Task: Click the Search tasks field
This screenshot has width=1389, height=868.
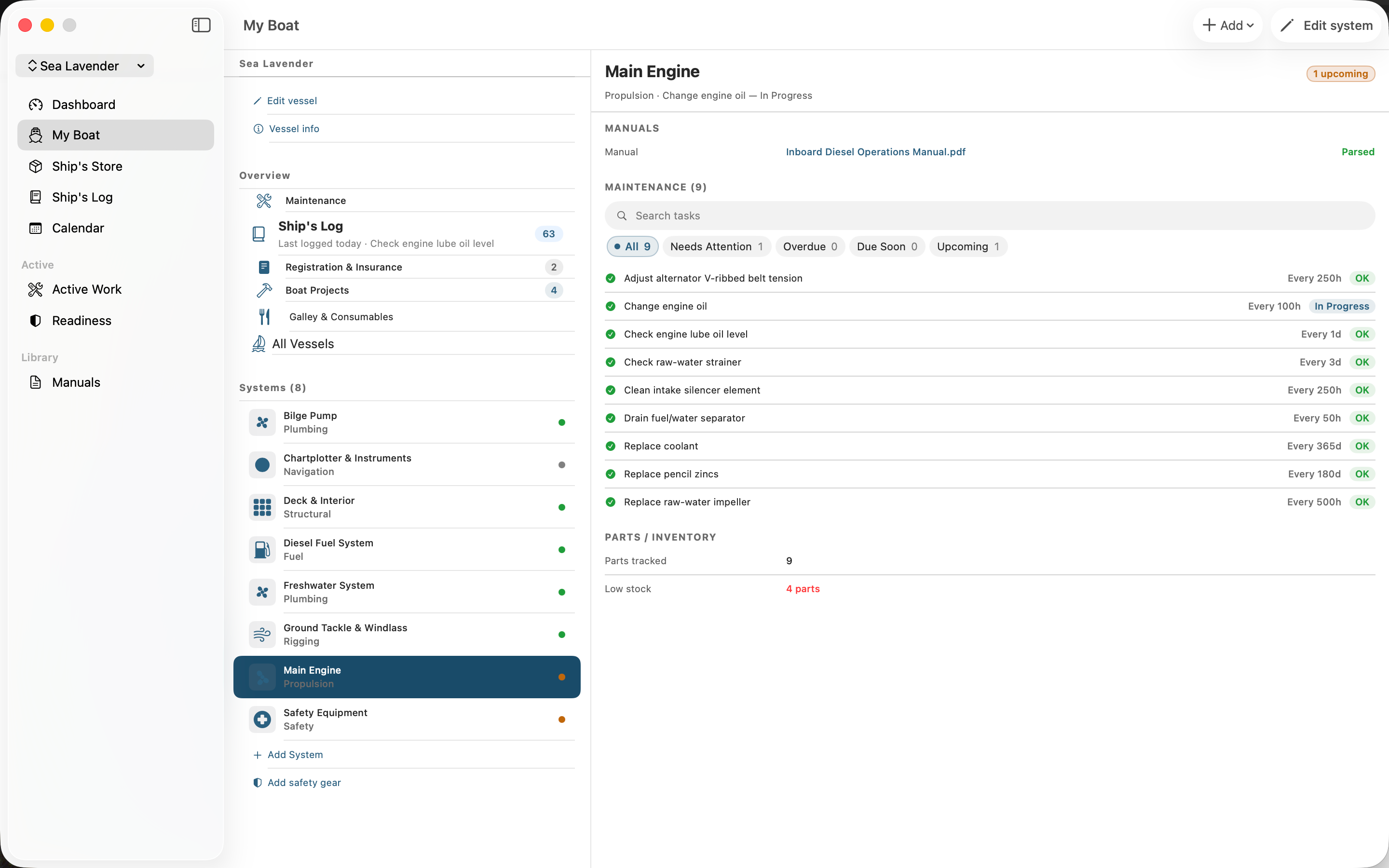Action: pyautogui.click(x=990, y=215)
